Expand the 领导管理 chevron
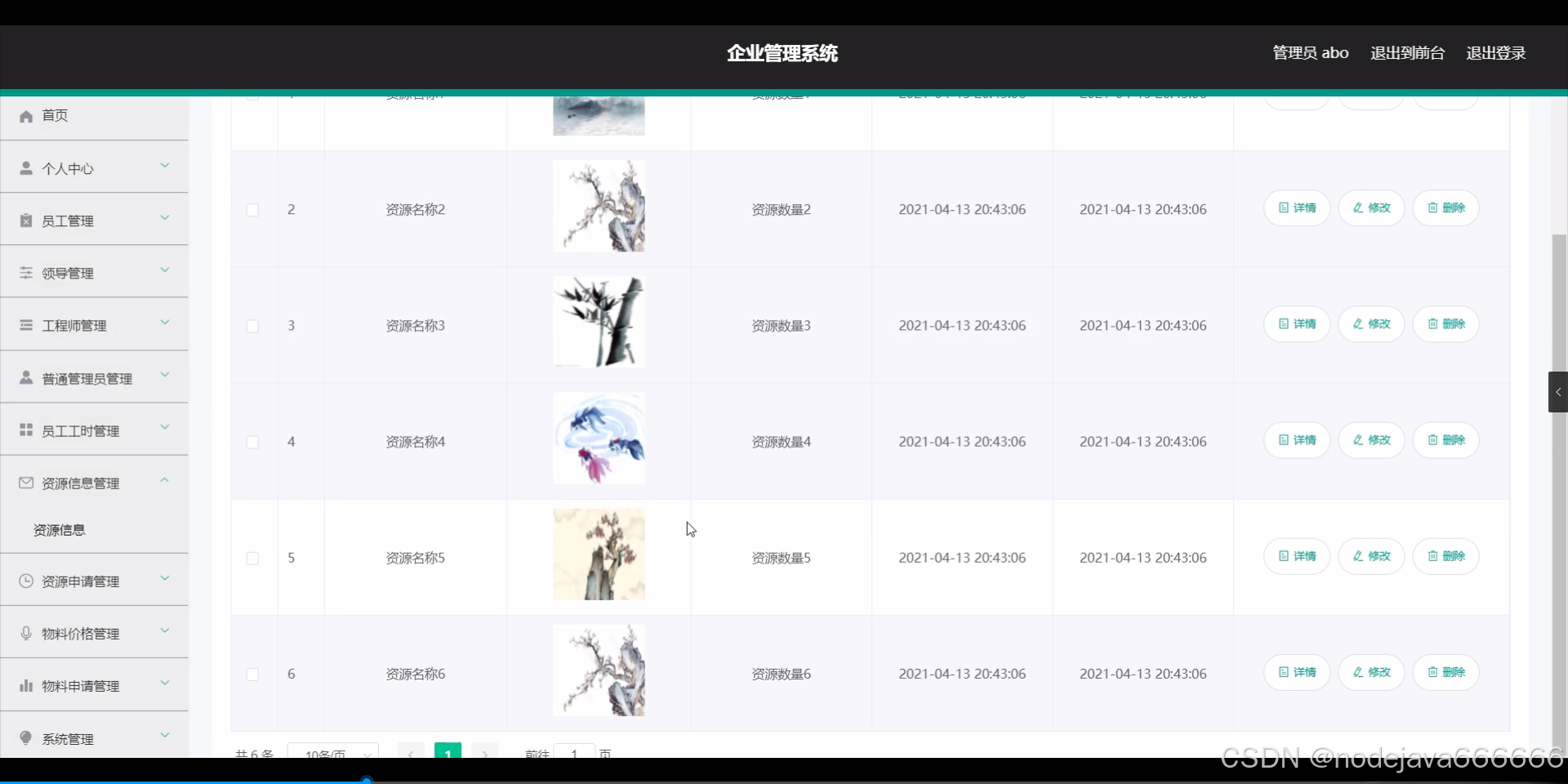Screen dimensions: 1568x784 165,270
